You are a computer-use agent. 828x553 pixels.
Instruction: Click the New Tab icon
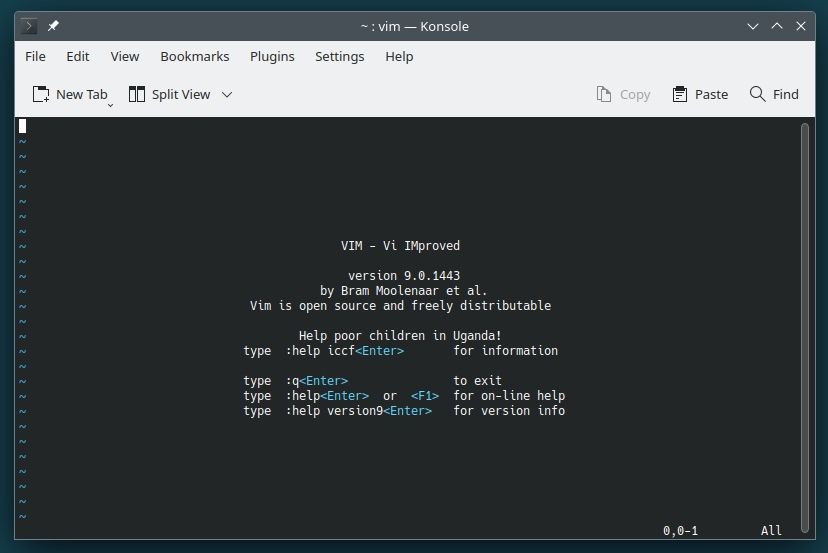click(41, 95)
